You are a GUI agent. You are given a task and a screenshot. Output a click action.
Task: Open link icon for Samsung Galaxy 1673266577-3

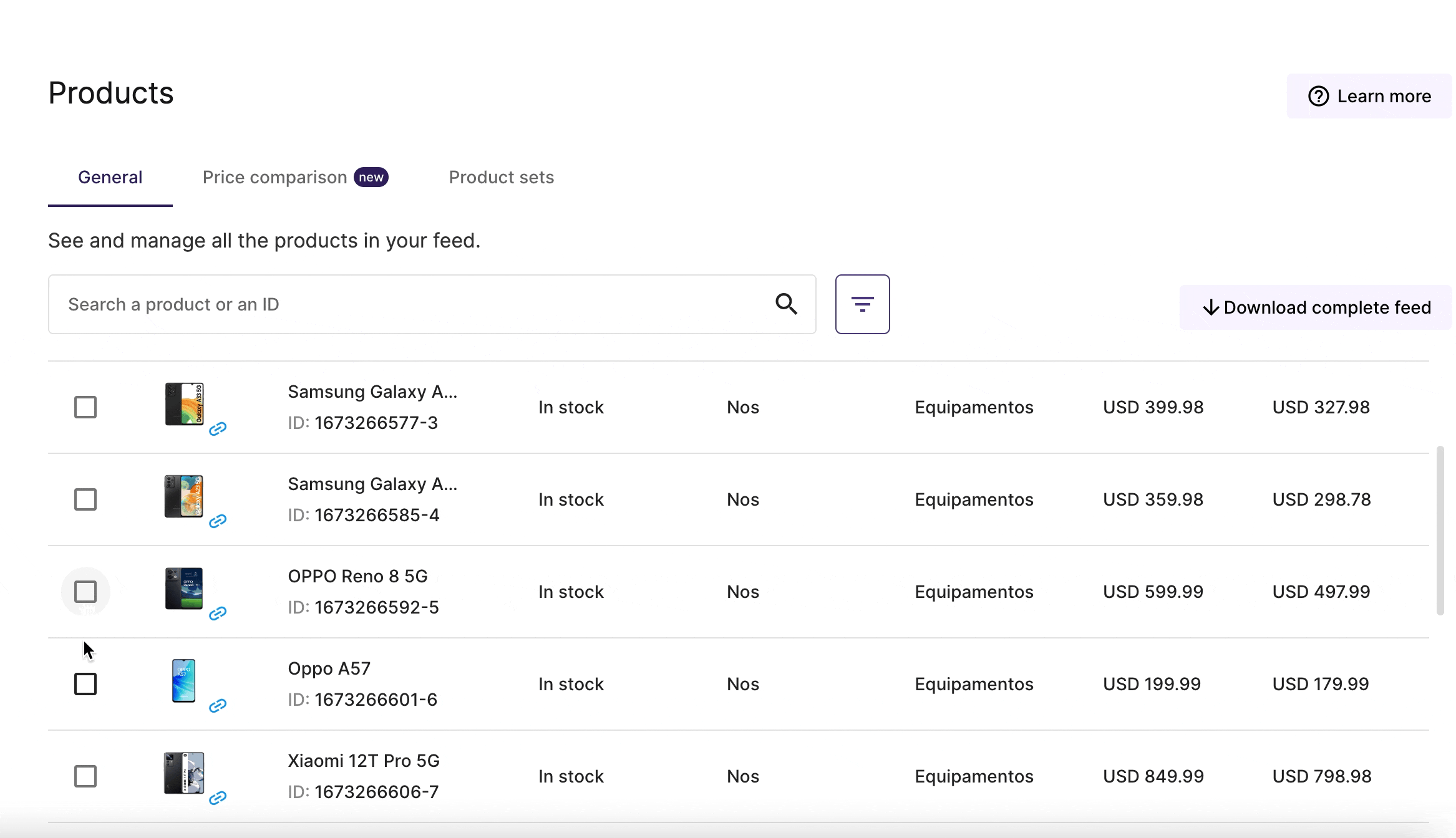(217, 428)
